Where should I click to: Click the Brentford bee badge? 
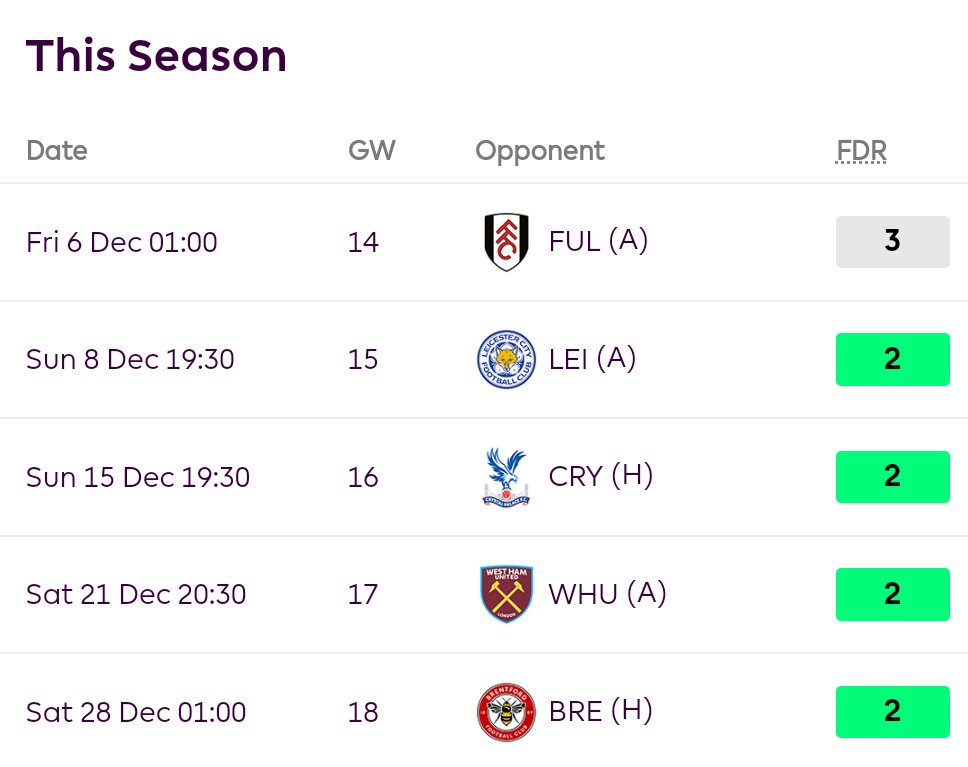click(x=506, y=712)
